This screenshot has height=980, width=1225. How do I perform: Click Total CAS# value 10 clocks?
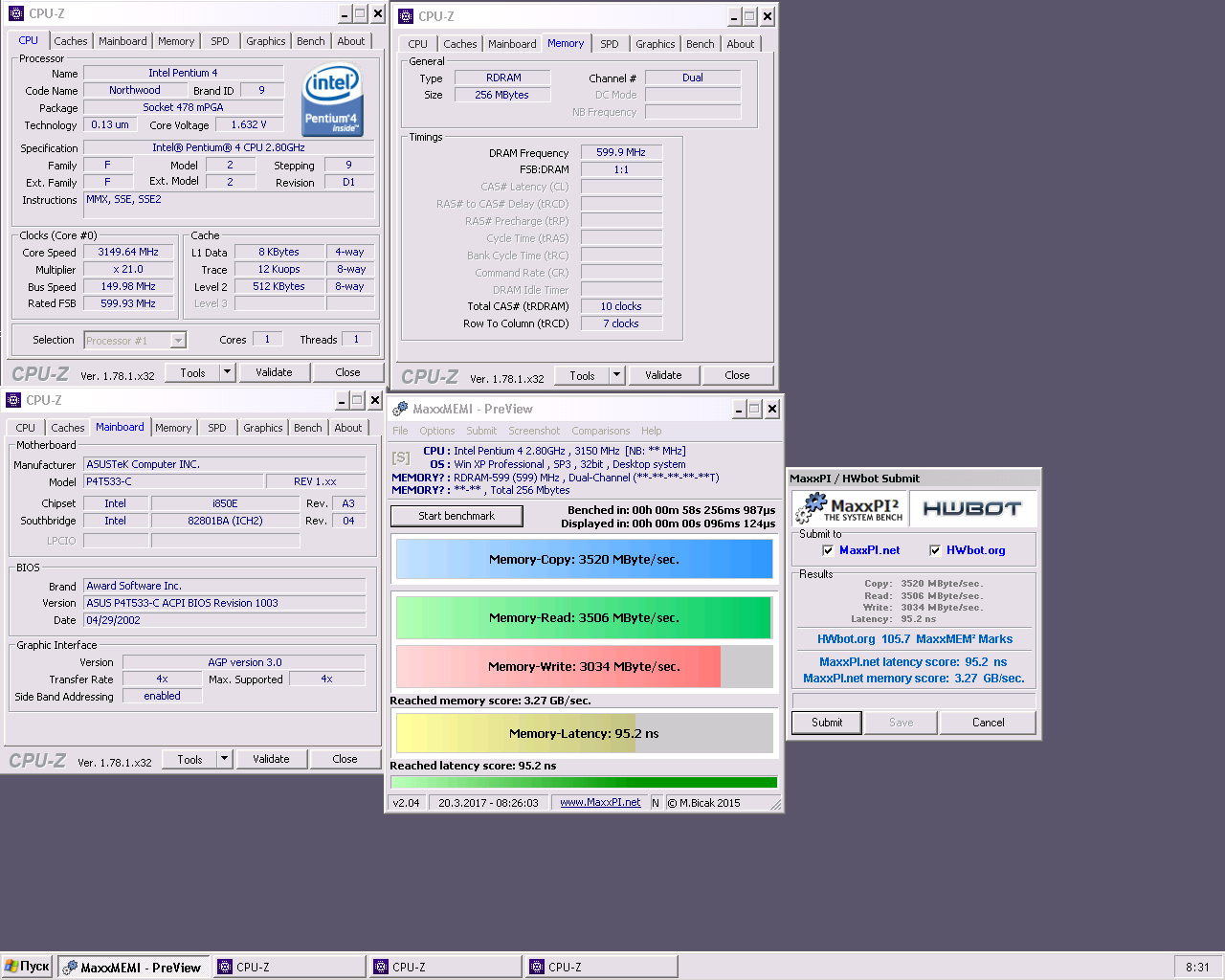[x=621, y=306]
